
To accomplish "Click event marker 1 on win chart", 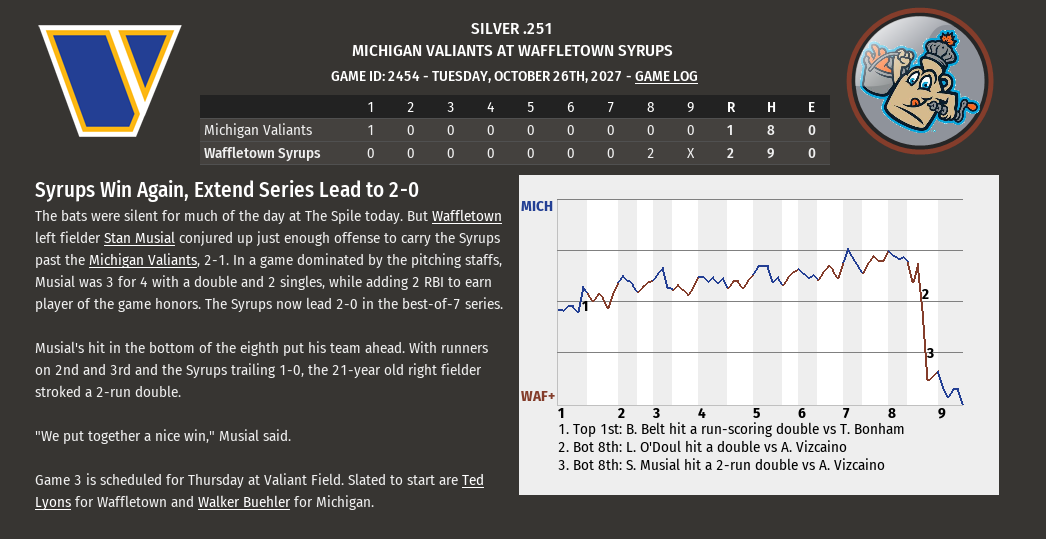I will click(x=585, y=307).
